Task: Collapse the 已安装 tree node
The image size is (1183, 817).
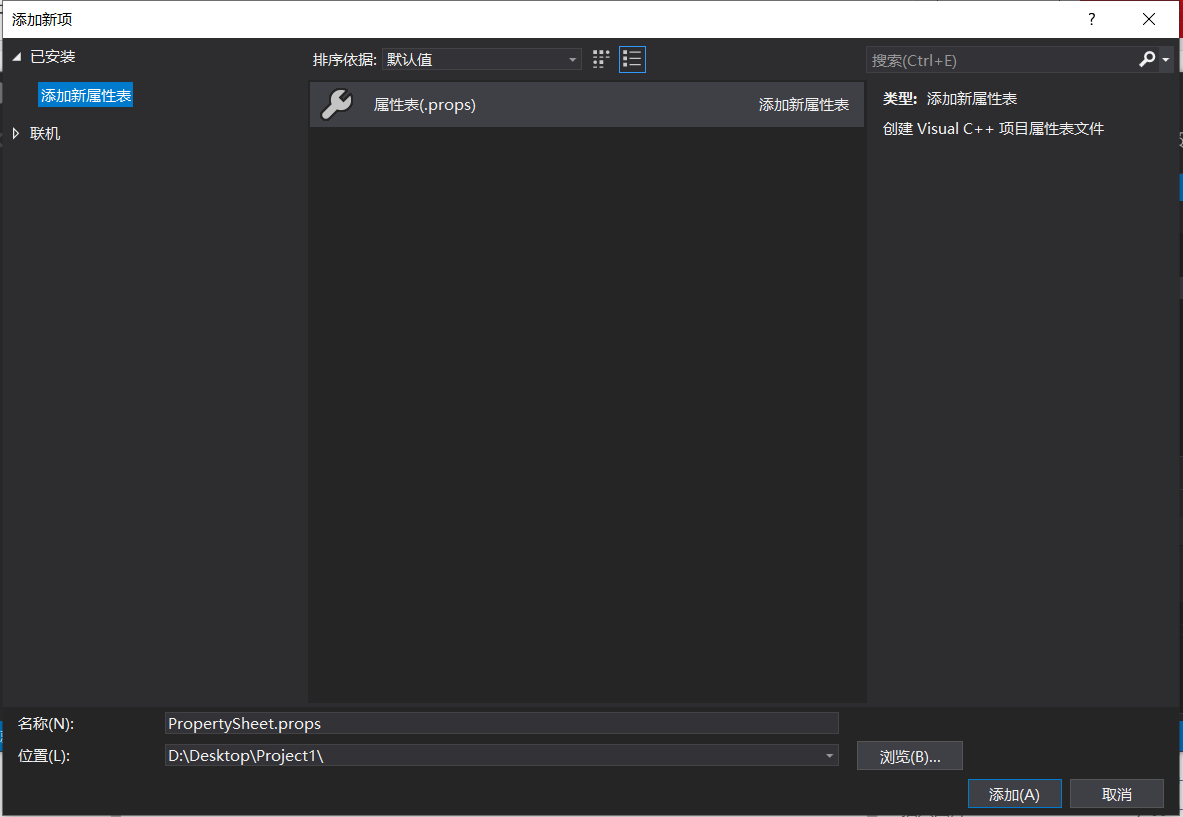Action: [x=16, y=57]
